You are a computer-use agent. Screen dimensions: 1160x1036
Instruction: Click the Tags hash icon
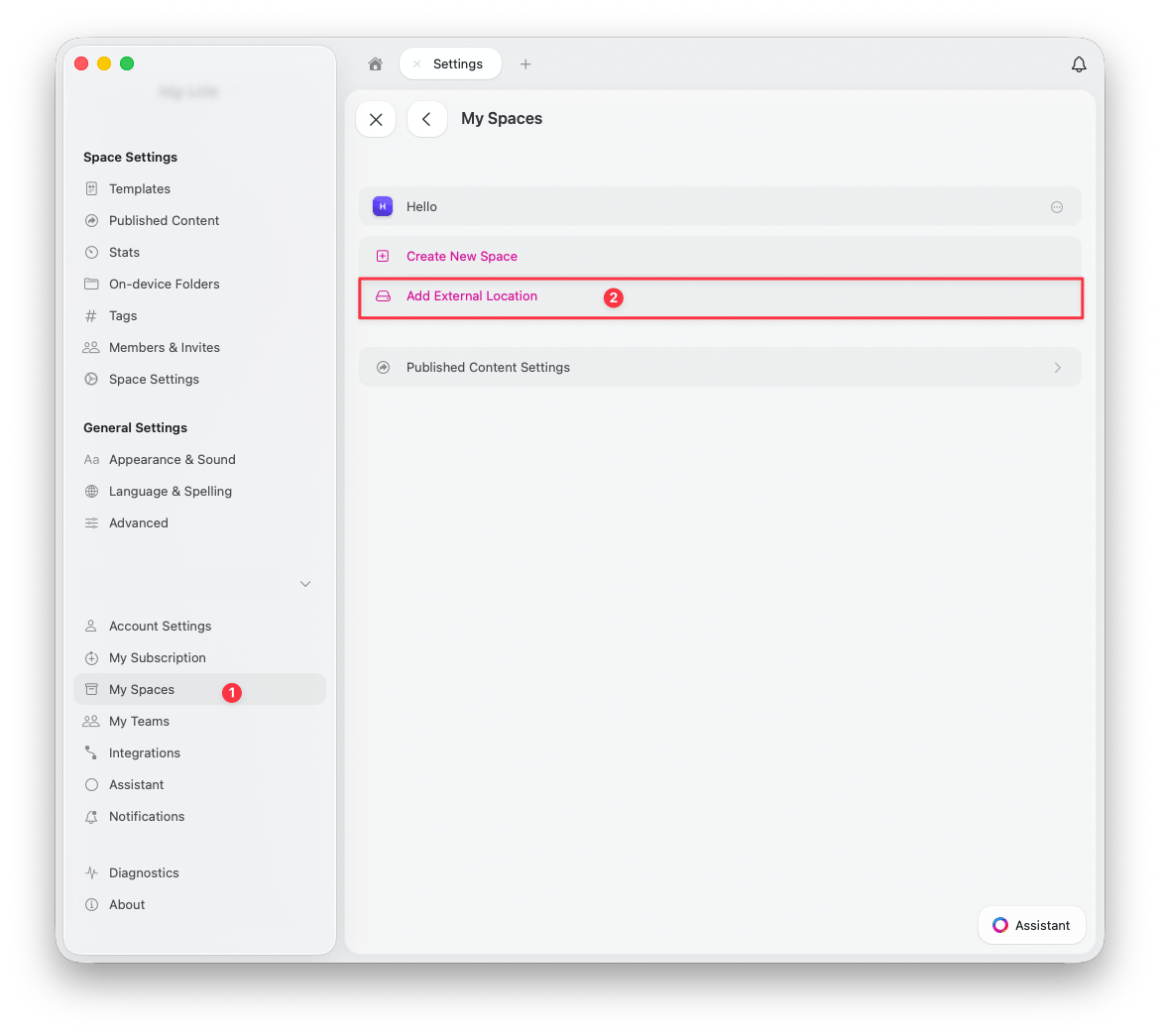click(91, 316)
